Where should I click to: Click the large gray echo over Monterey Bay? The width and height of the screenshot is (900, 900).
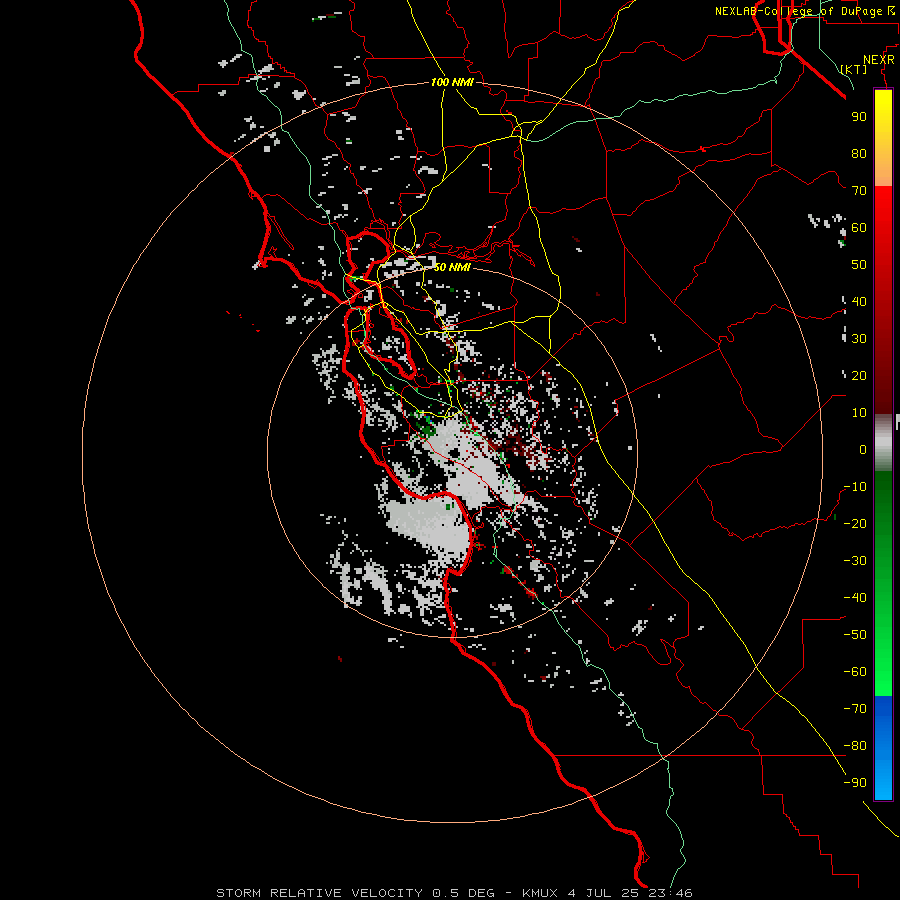(x=428, y=525)
